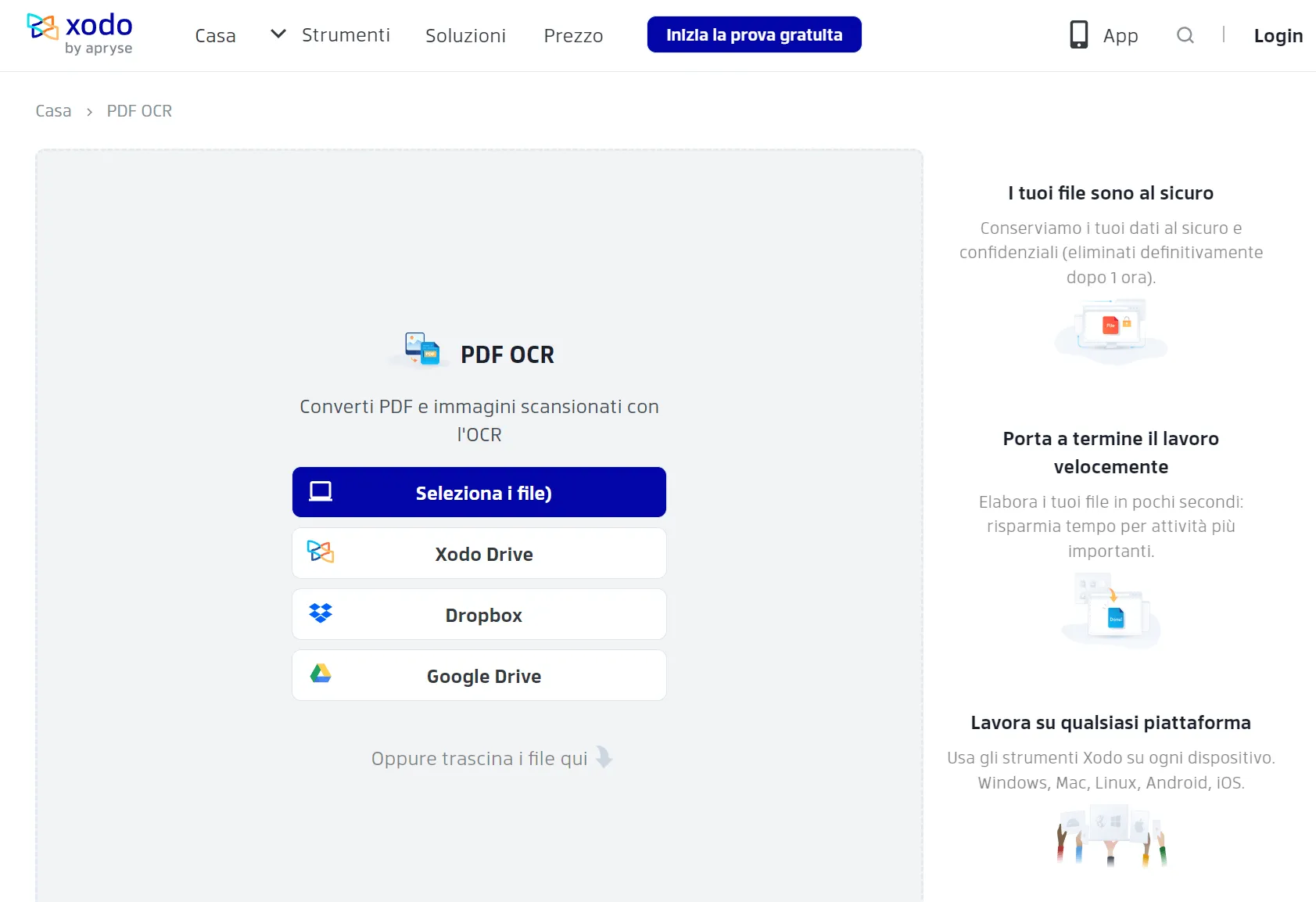Select the fast document processing illustration
1316x902 pixels.
pyautogui.click(x=1111, y=611)
